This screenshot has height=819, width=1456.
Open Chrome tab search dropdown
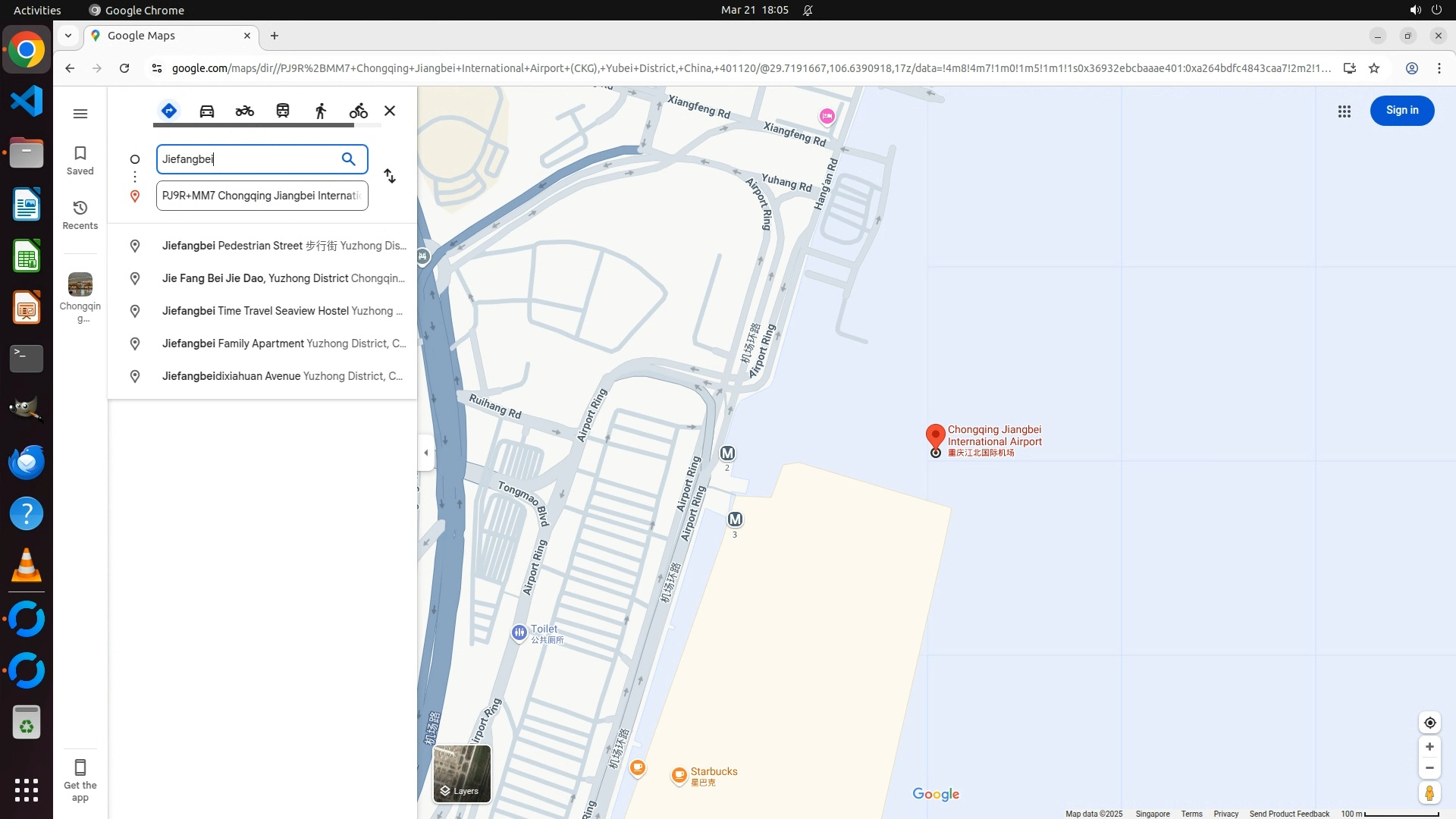click(68, 36)
